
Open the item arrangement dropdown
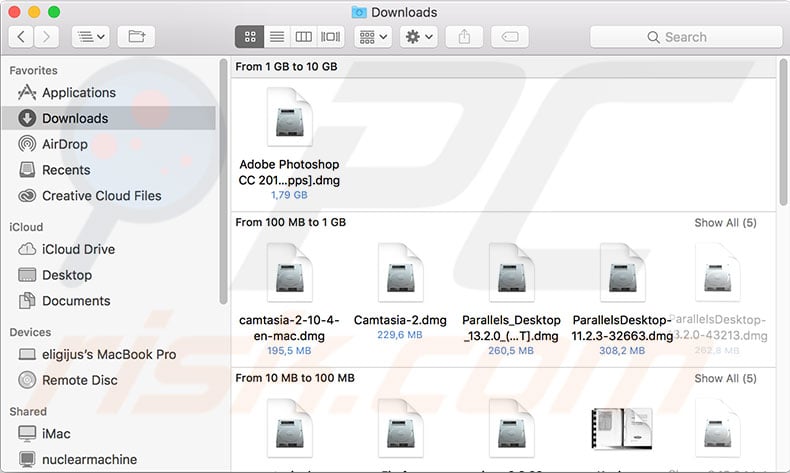[373, 37]
